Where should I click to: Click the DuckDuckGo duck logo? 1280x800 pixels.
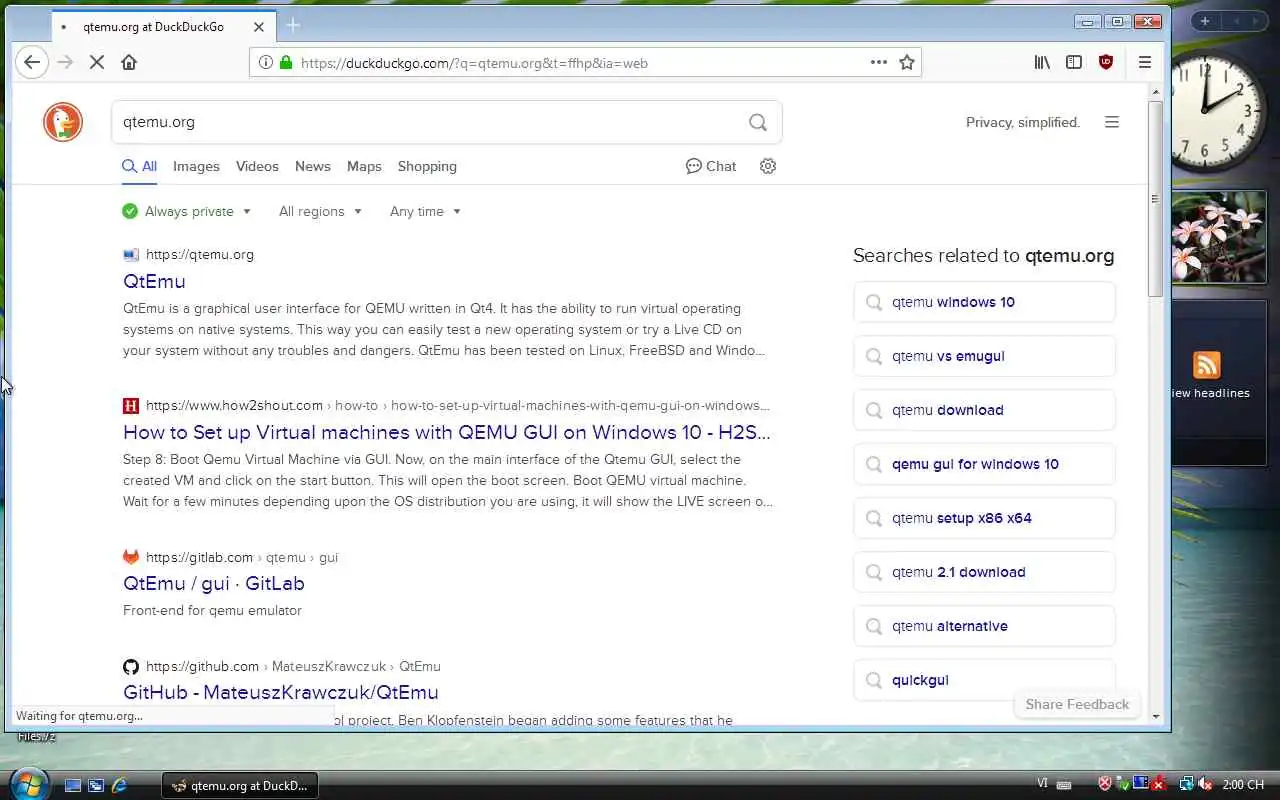tap(63, 122)
